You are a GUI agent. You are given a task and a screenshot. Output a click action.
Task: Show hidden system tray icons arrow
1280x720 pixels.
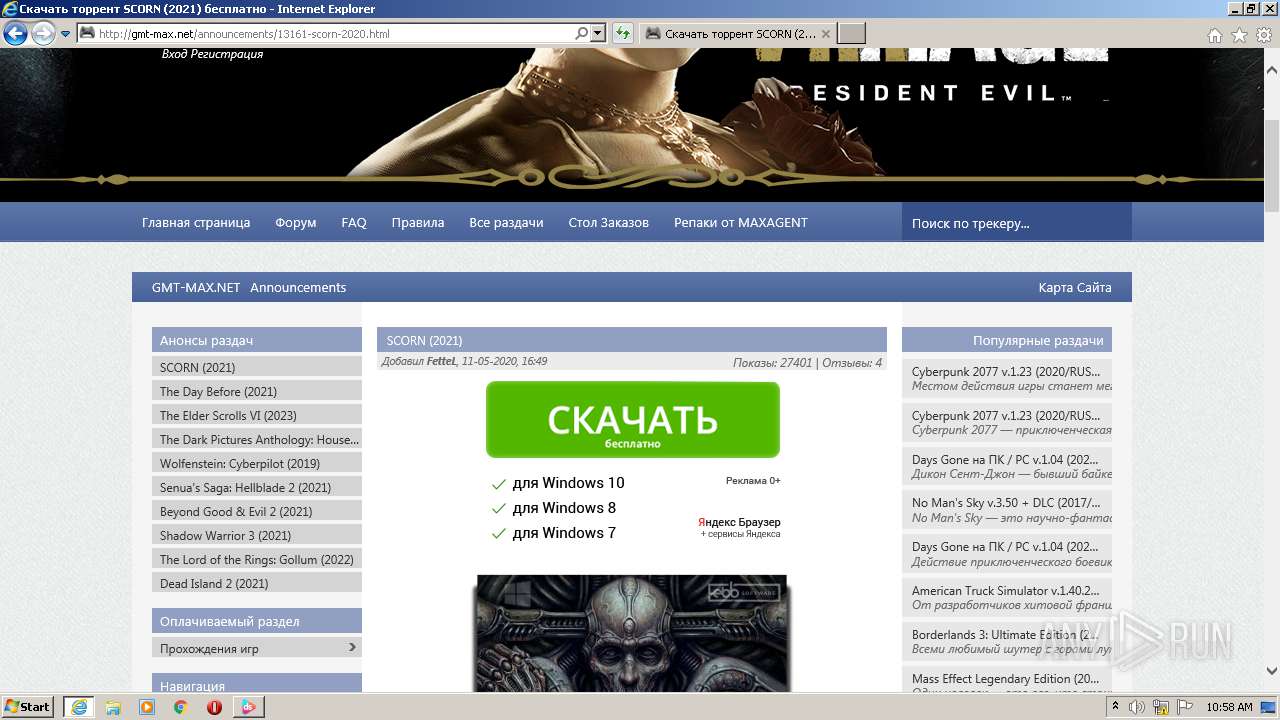[1115, 706]
